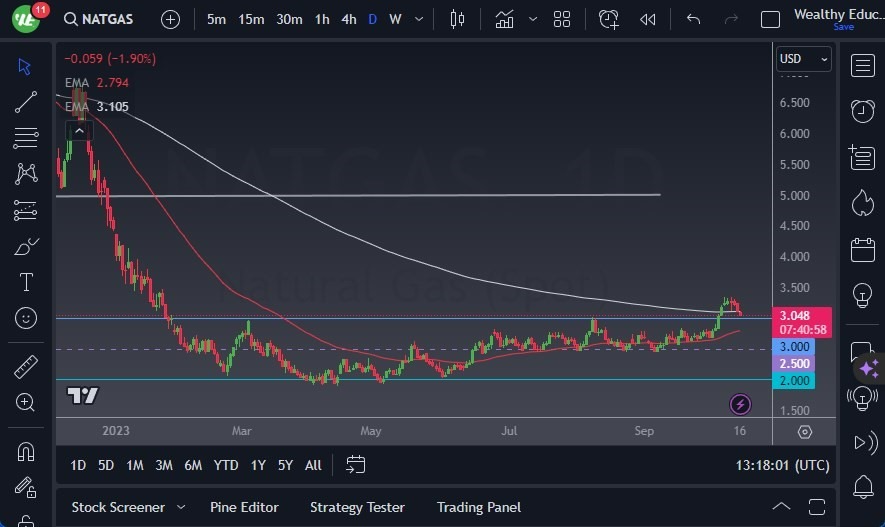Switch to the 4h timeframe
The image size is (885, 527).
[x=348, y=19]
